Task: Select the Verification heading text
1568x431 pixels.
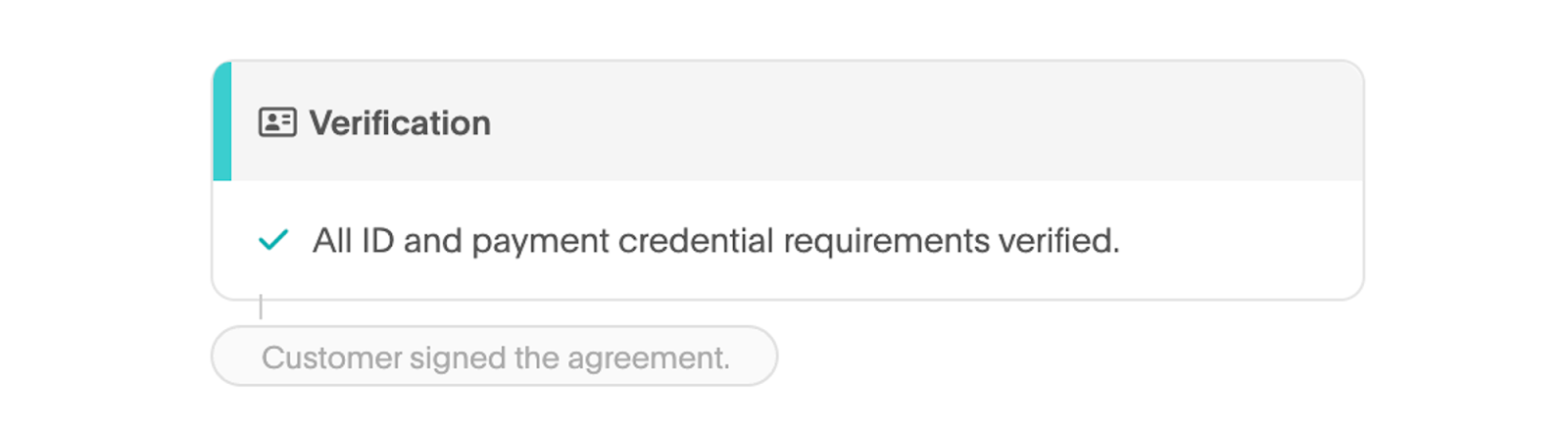Action: click(400, 123)
